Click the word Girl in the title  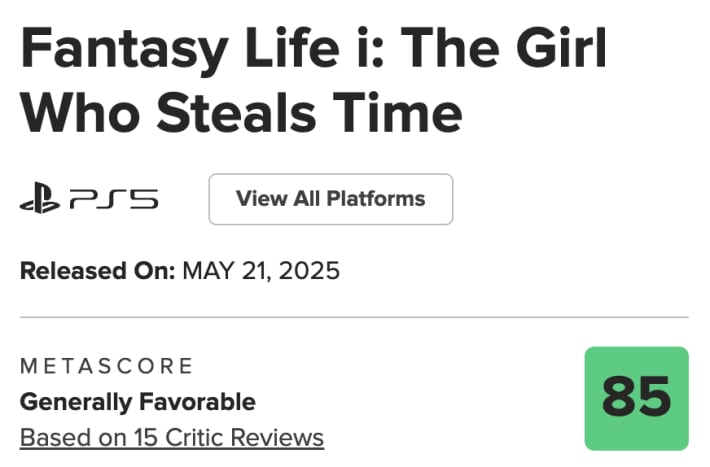tap(561, 48)
